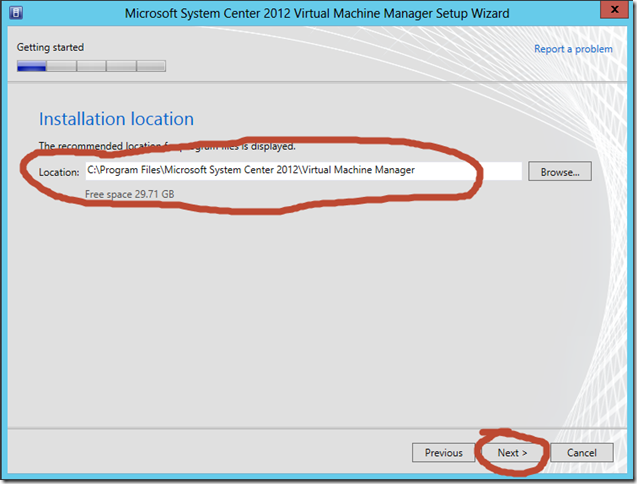Close the Setup Wizard window

[614, 9]
